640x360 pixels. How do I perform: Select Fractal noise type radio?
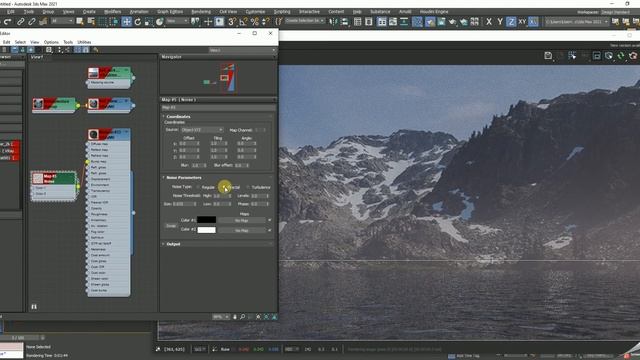224,187
